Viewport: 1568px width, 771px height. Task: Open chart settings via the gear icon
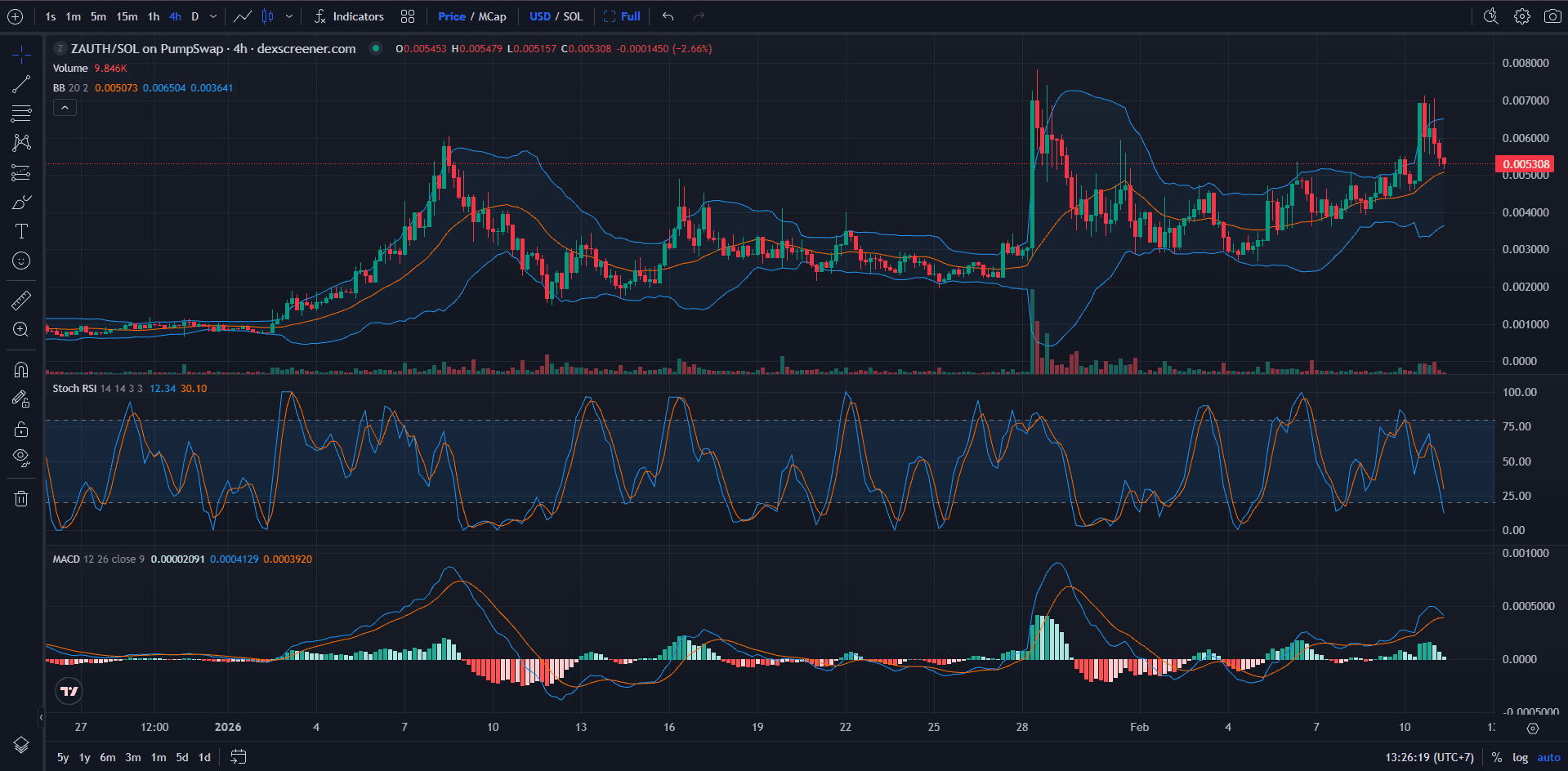click(1521, 16)
